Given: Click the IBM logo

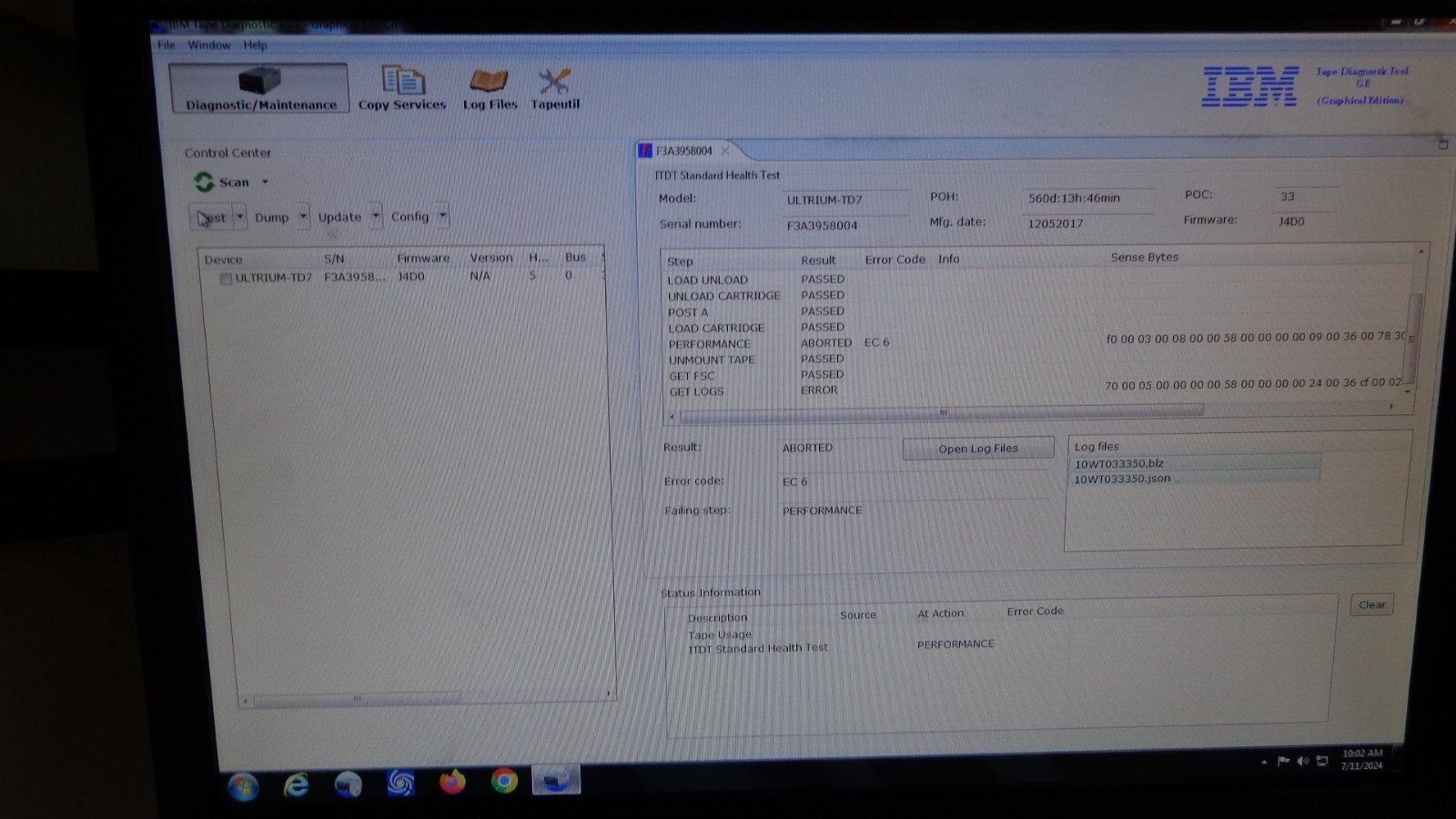Looking at the screenshot, I should [x=1250, y=86].
